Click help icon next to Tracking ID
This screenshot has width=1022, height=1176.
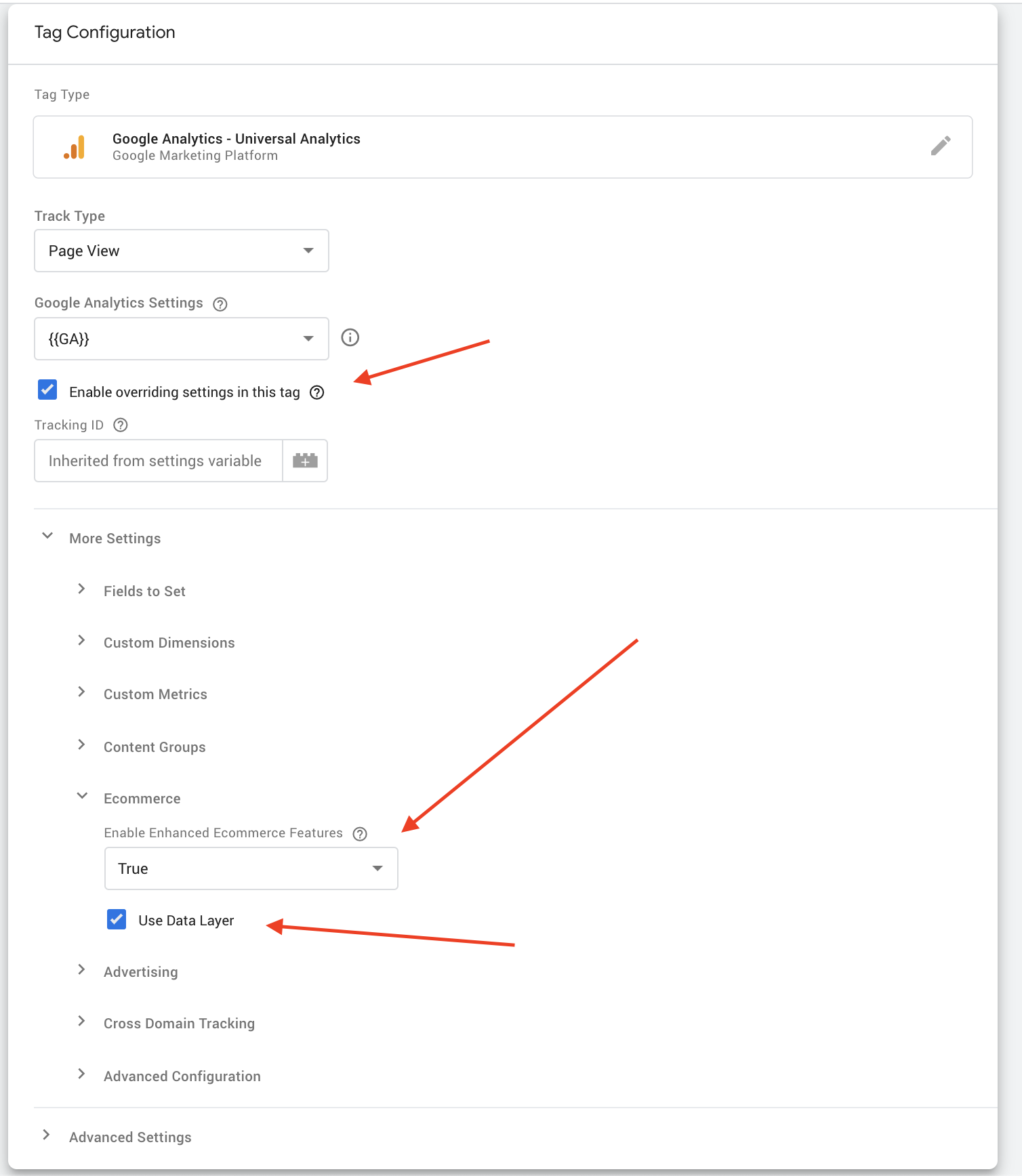121,425
